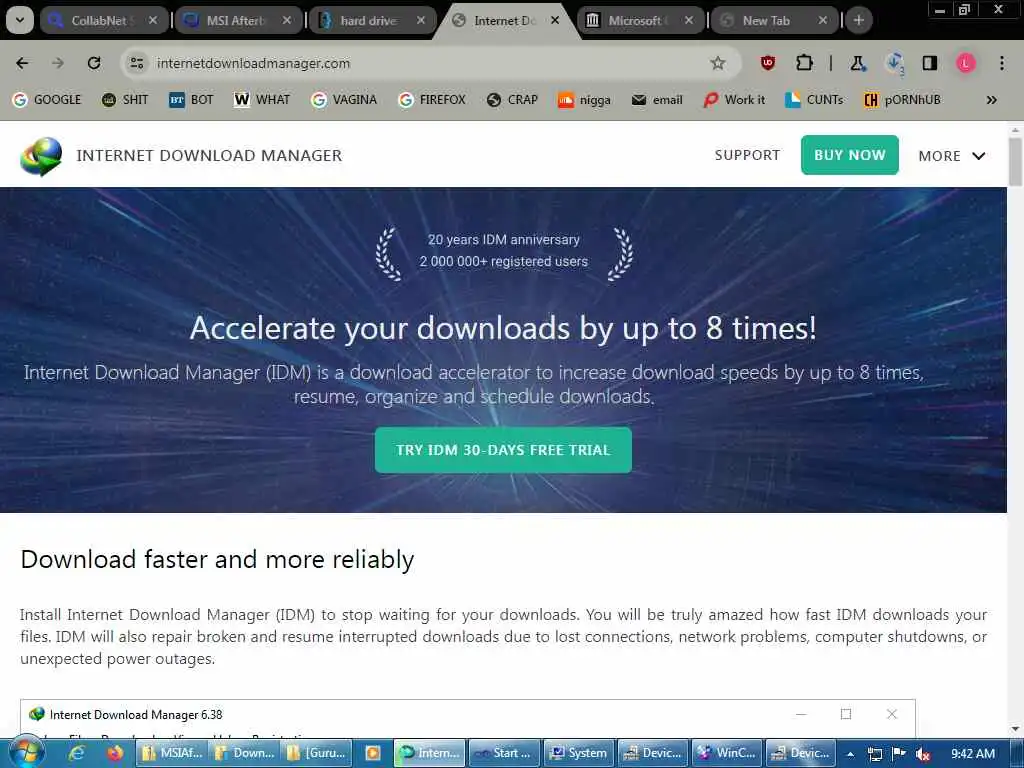Open the MSIAf... folder taskbar button

tap(173, 753)
